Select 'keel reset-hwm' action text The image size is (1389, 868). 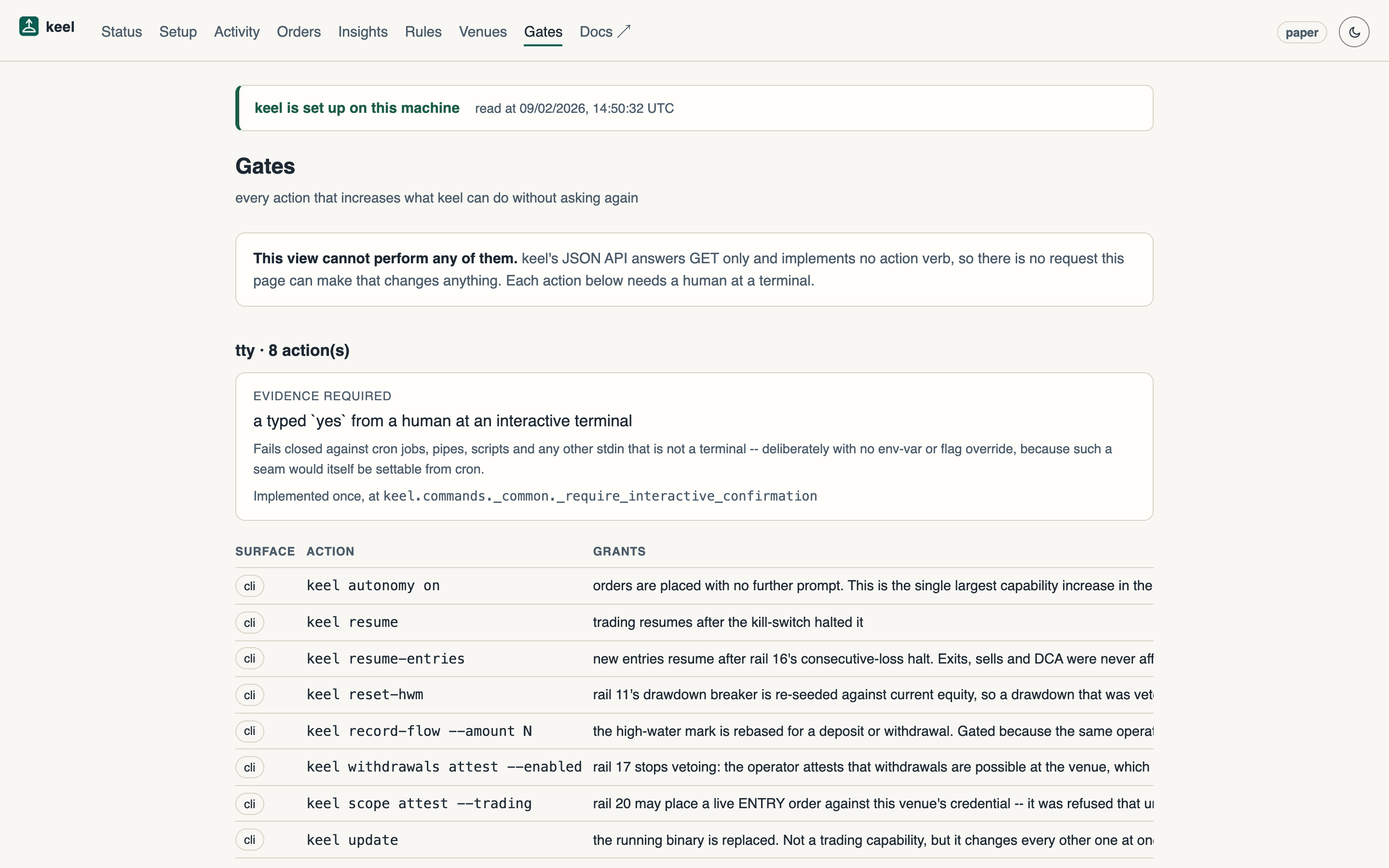(365, 694)
